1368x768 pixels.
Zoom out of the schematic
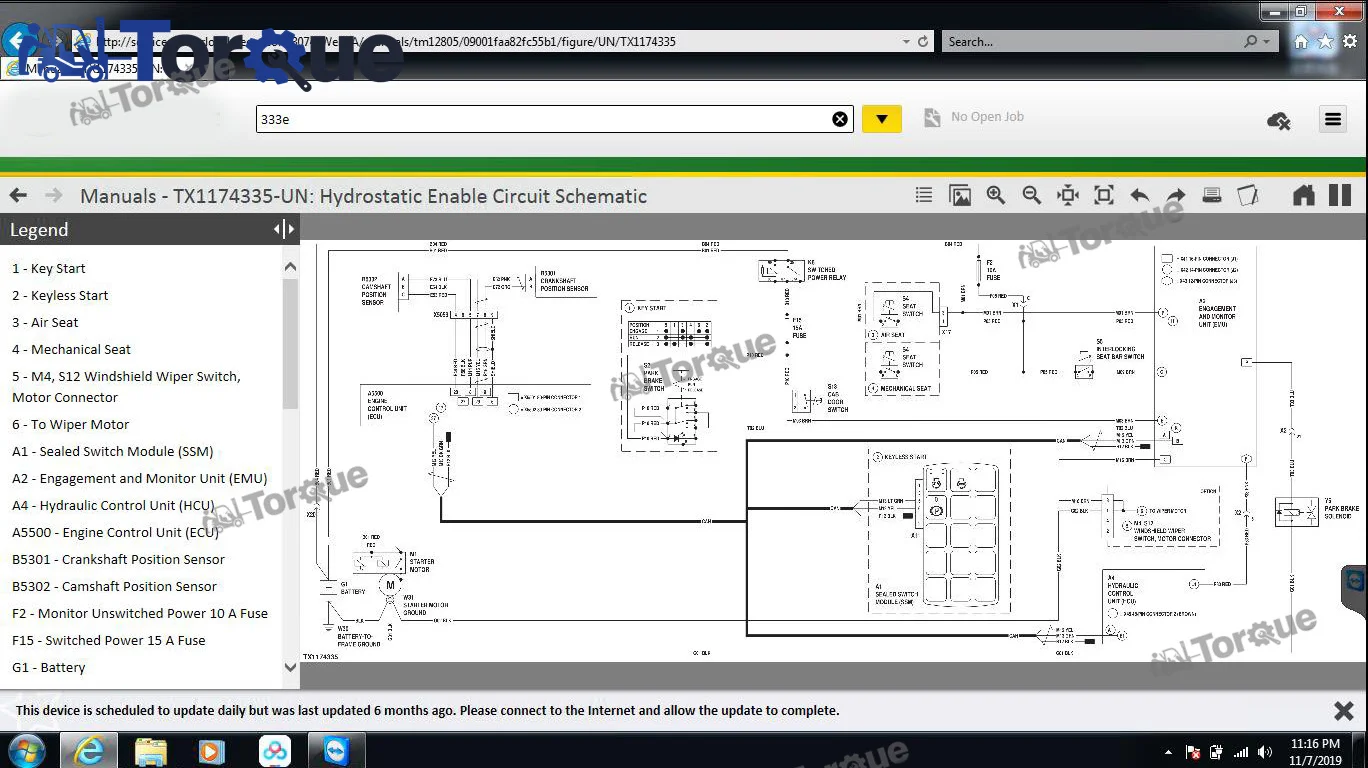(1032, 196)
